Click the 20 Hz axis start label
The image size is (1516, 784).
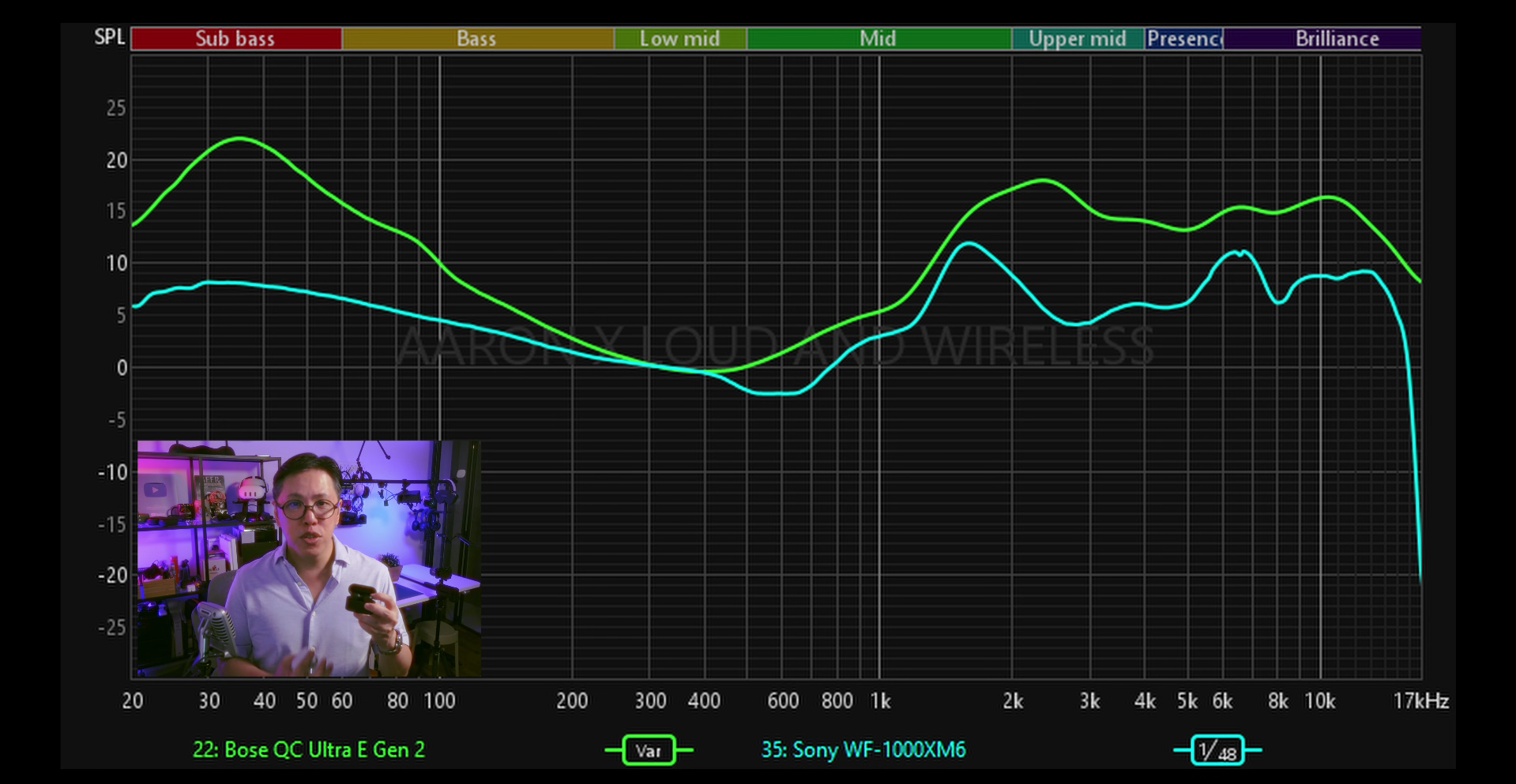[133, 701]
